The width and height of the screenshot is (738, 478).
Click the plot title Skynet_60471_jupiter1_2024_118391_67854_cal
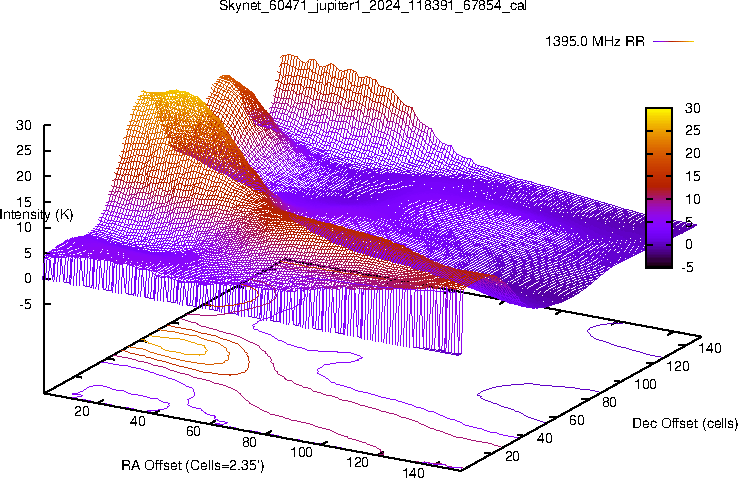(373, 6)
